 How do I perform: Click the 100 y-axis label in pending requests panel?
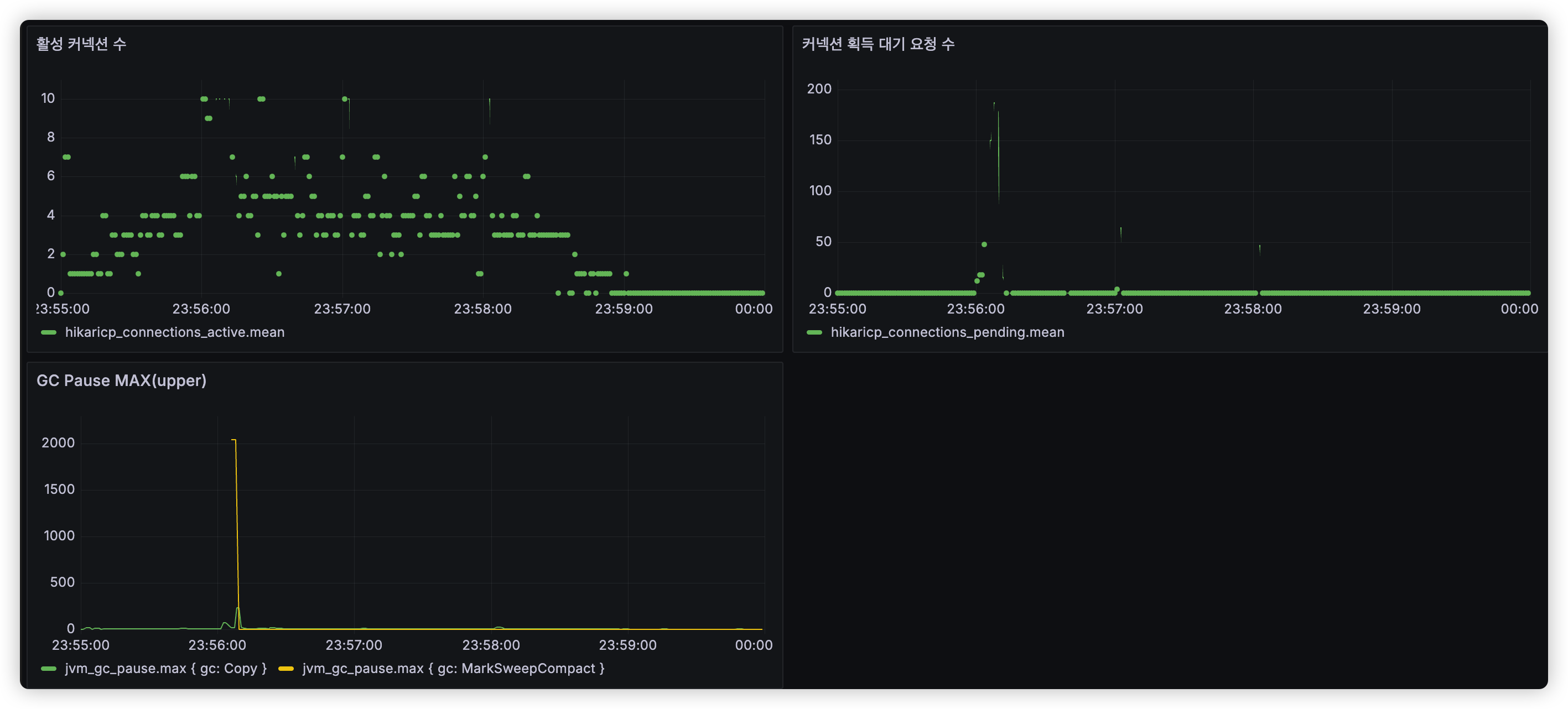(821, 191)
